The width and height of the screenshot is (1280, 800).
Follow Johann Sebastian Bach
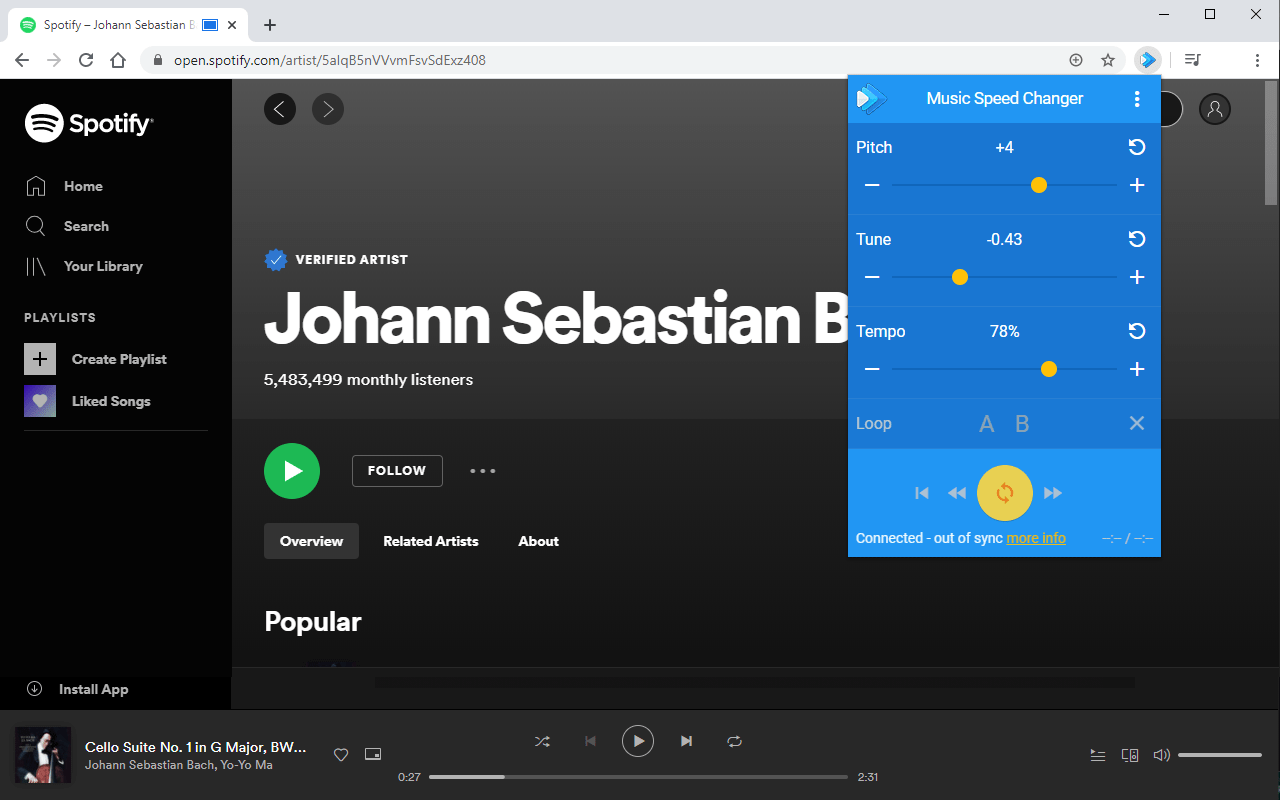[397, 470]
